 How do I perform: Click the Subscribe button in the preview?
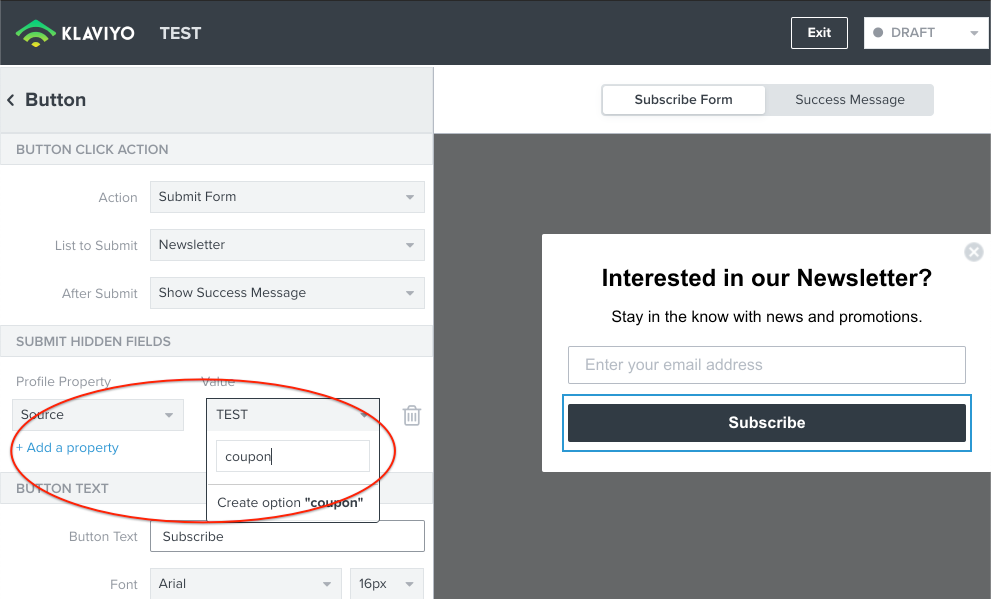point(767,423)
